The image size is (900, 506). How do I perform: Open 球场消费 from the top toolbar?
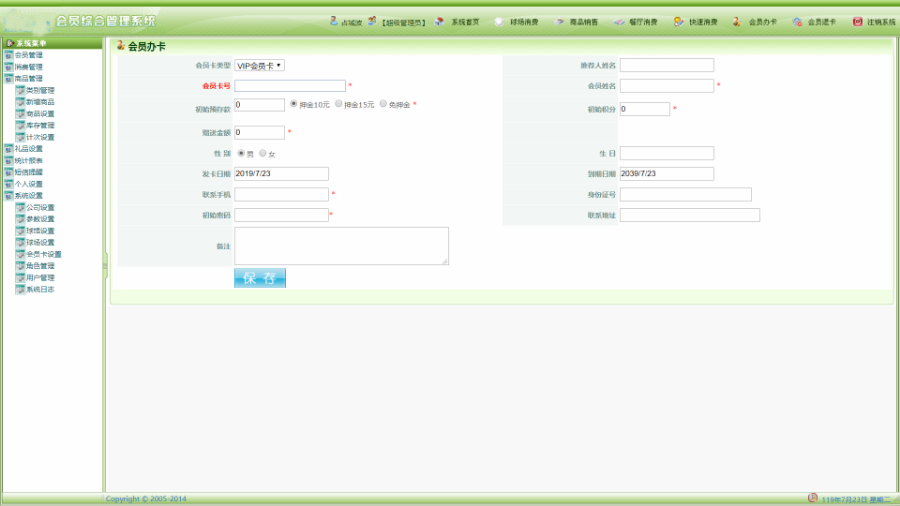500,21
